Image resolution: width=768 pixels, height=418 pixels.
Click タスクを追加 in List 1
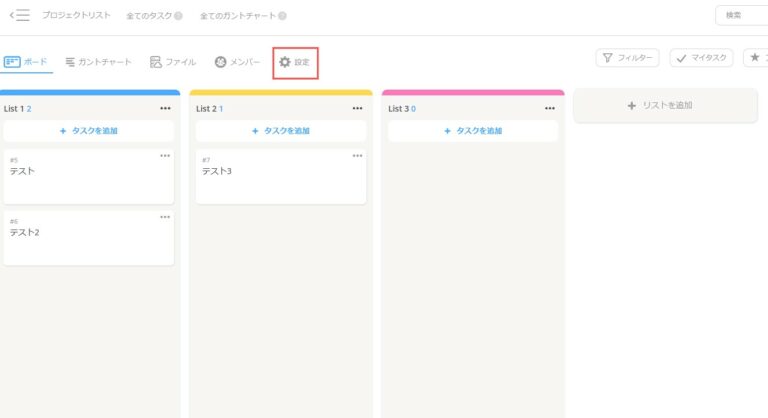click(88, 131)
